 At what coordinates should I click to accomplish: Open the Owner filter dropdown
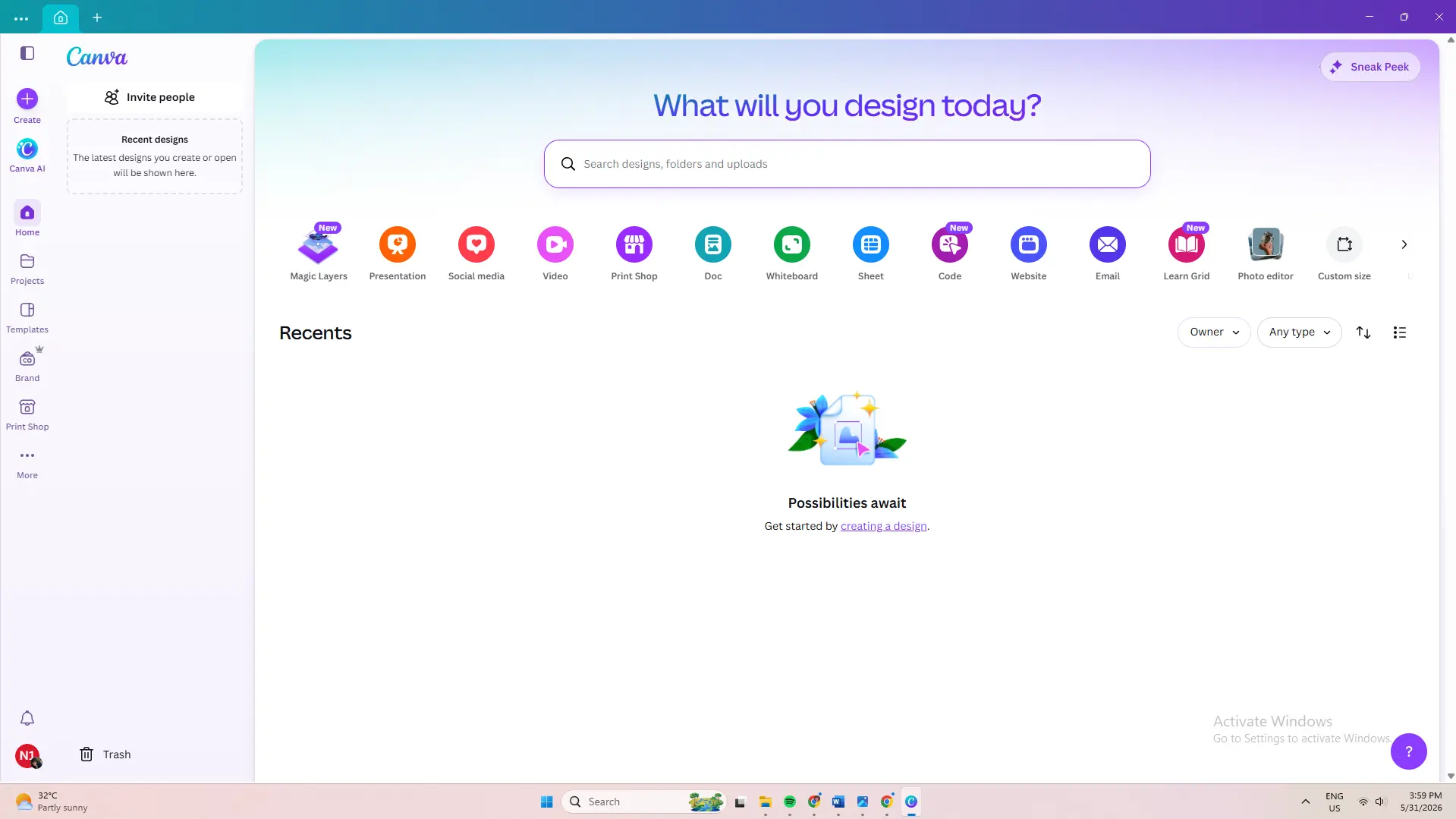[1214, 332]
